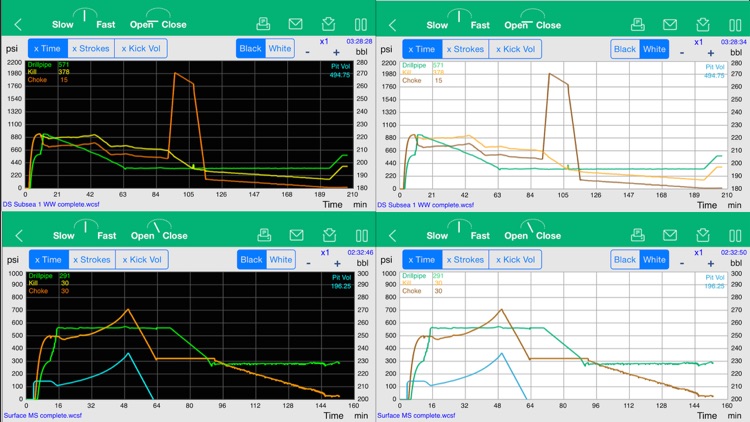Tap the tray icon with downward arrow in white Surface MS panel
The width and height of the screenshot is (750, 422).
tap(703, 235)
